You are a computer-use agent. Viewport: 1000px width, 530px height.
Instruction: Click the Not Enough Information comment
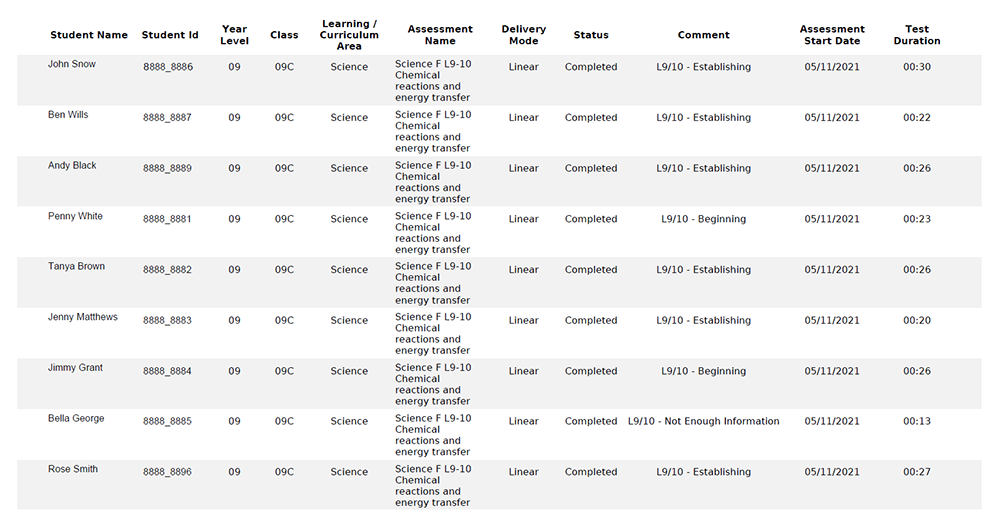pyautogui.click(x=703, y=422)
